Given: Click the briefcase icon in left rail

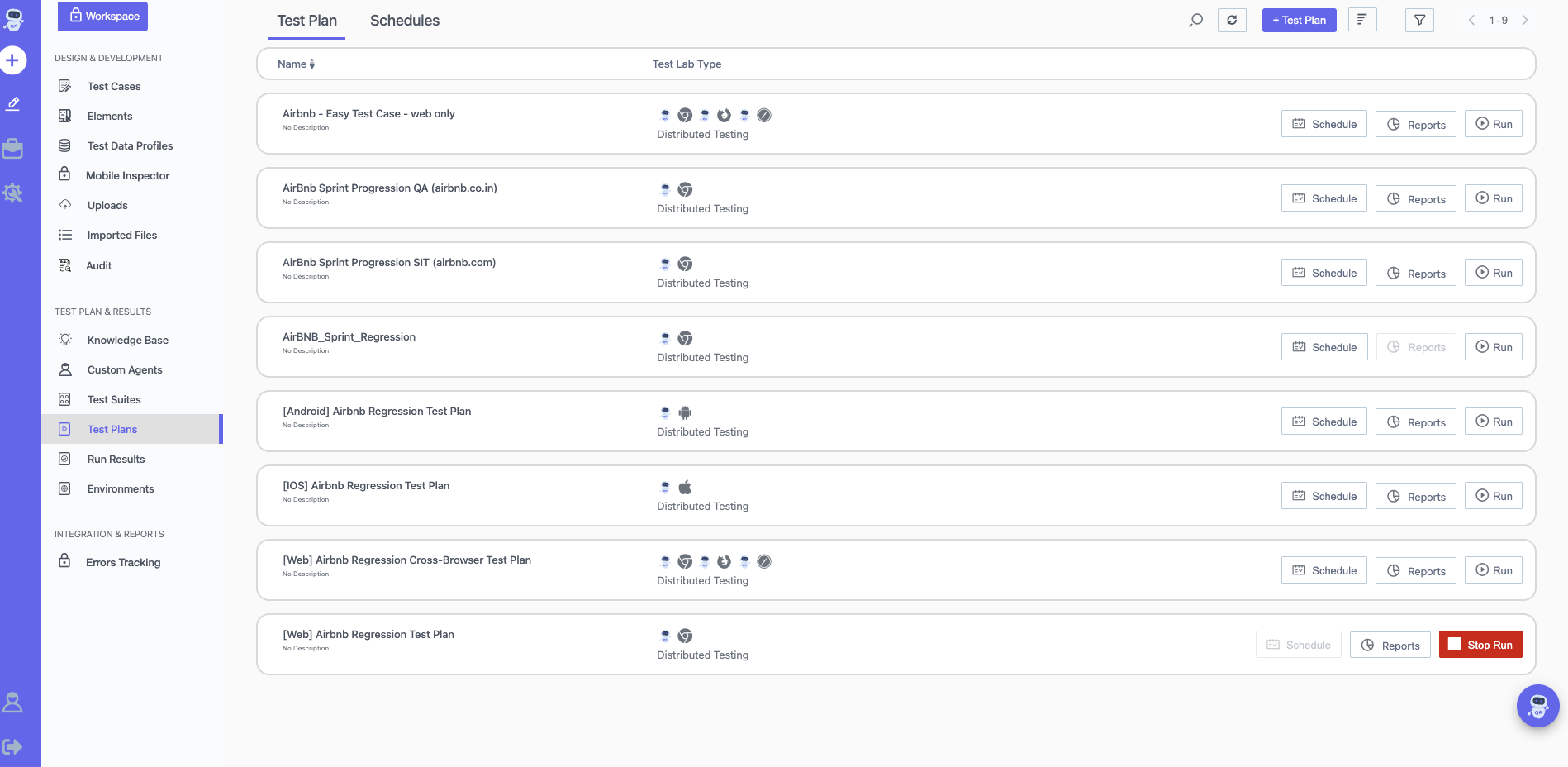Looking at the screenshot, I should (13, 149).
